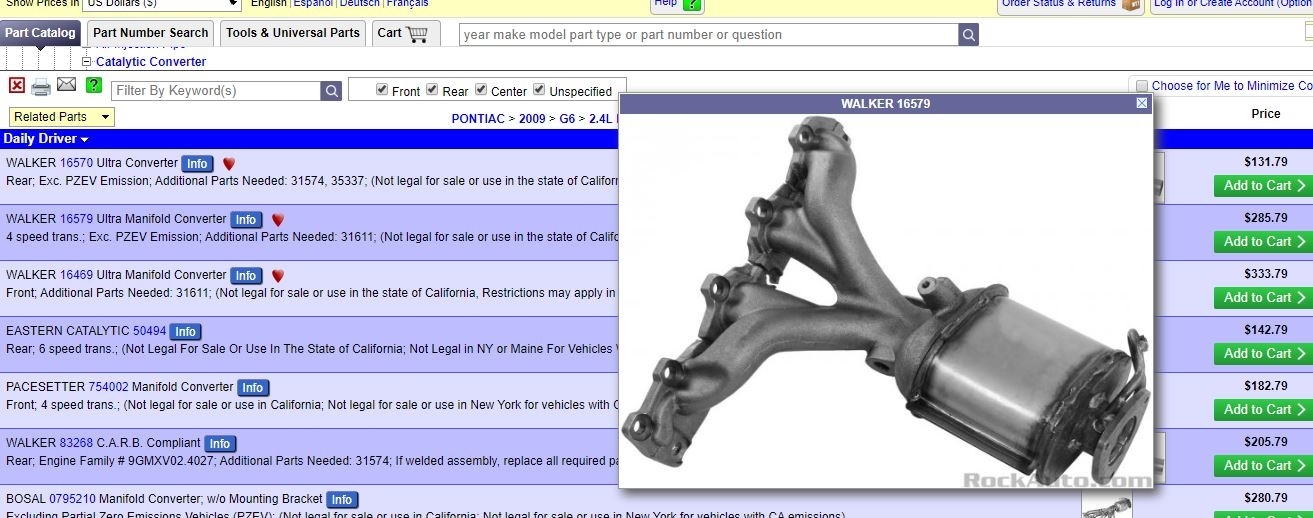Toggle the Center checkbox
Image resolution: width=1313 pixels, height=518 pixels.
481,89
